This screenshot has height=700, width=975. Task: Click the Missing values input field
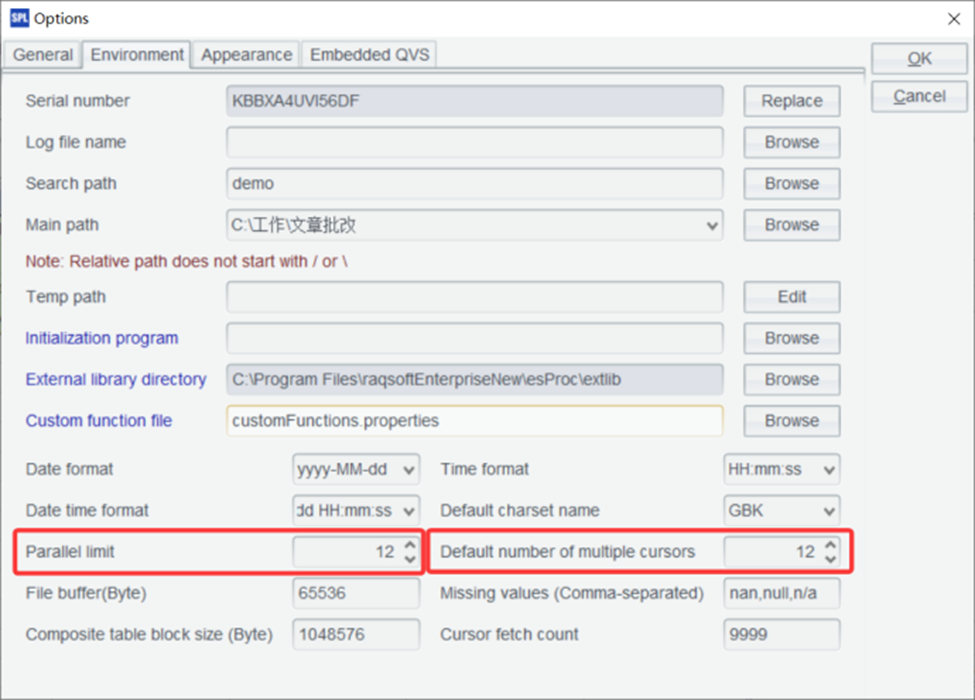click(x=780, y=593)
